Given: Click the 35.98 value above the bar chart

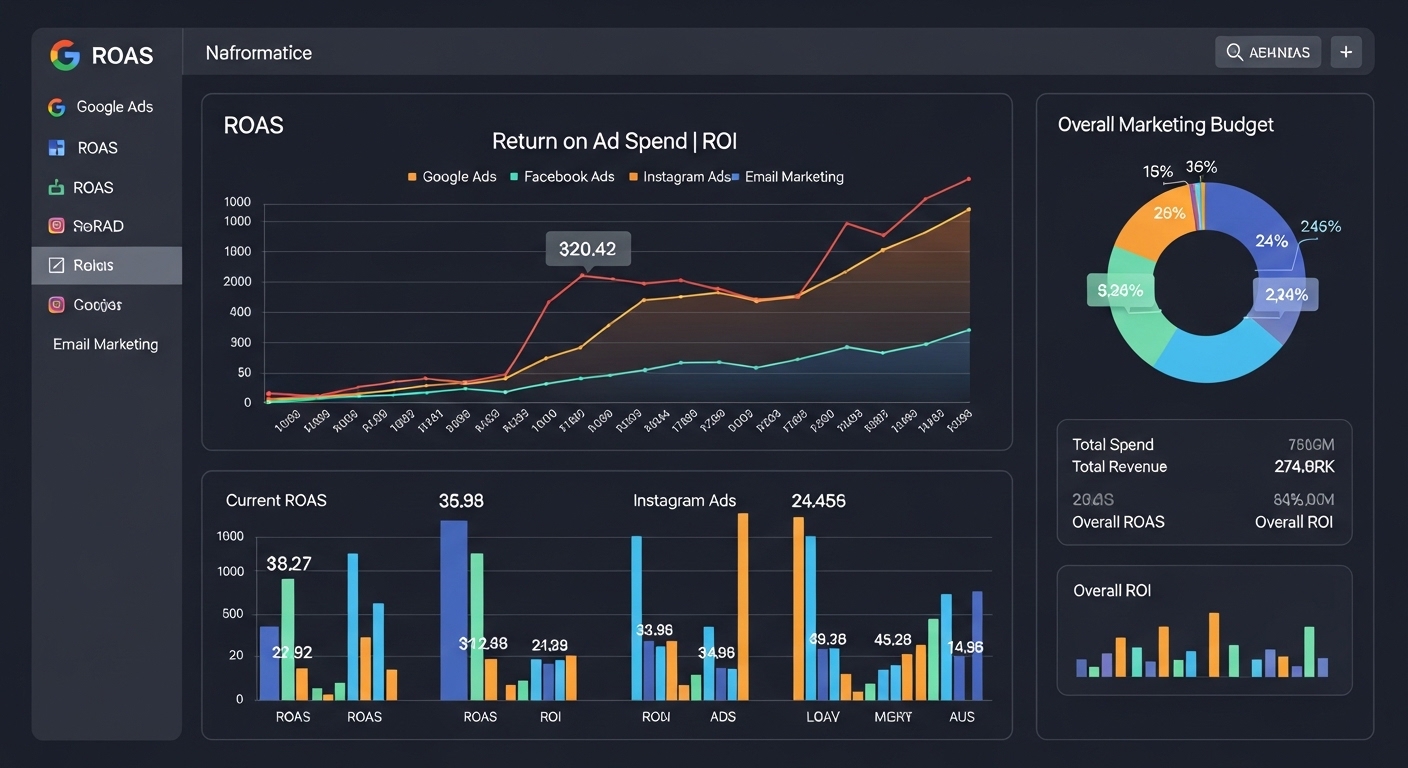Looking at the screenshot, I should (461, 501).
